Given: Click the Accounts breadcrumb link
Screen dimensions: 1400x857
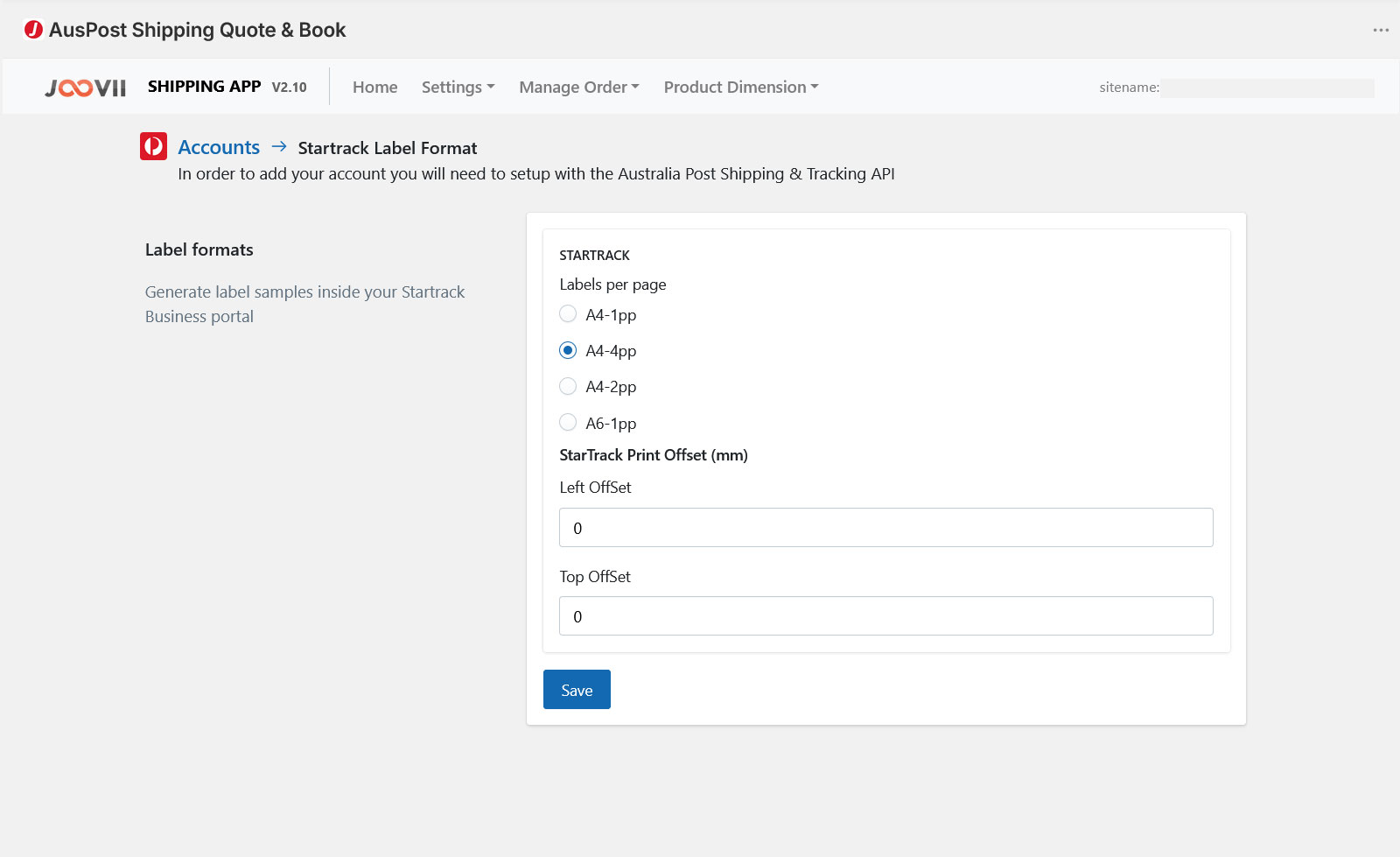Looking at the screenshot, I should [x=219, y=147].
